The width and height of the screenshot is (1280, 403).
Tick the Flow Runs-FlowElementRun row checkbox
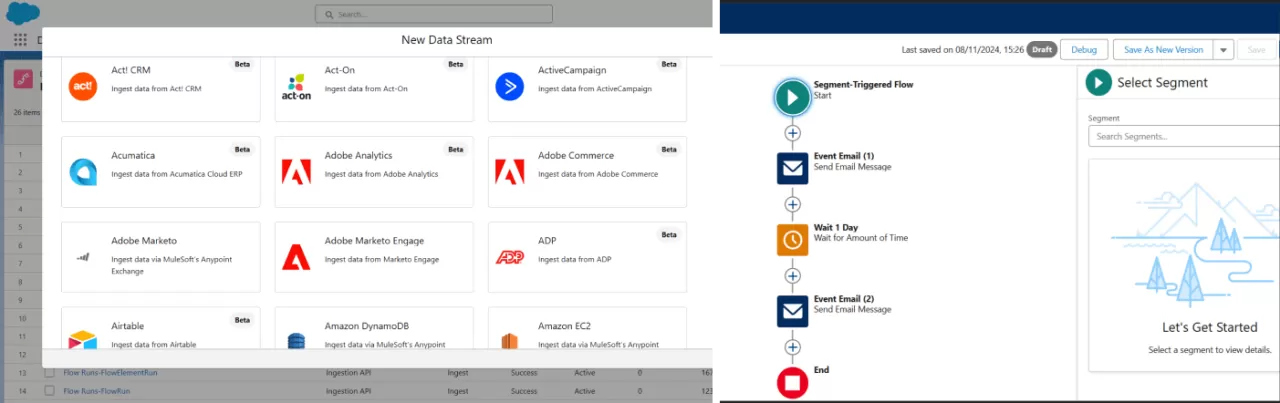[48, 372]
